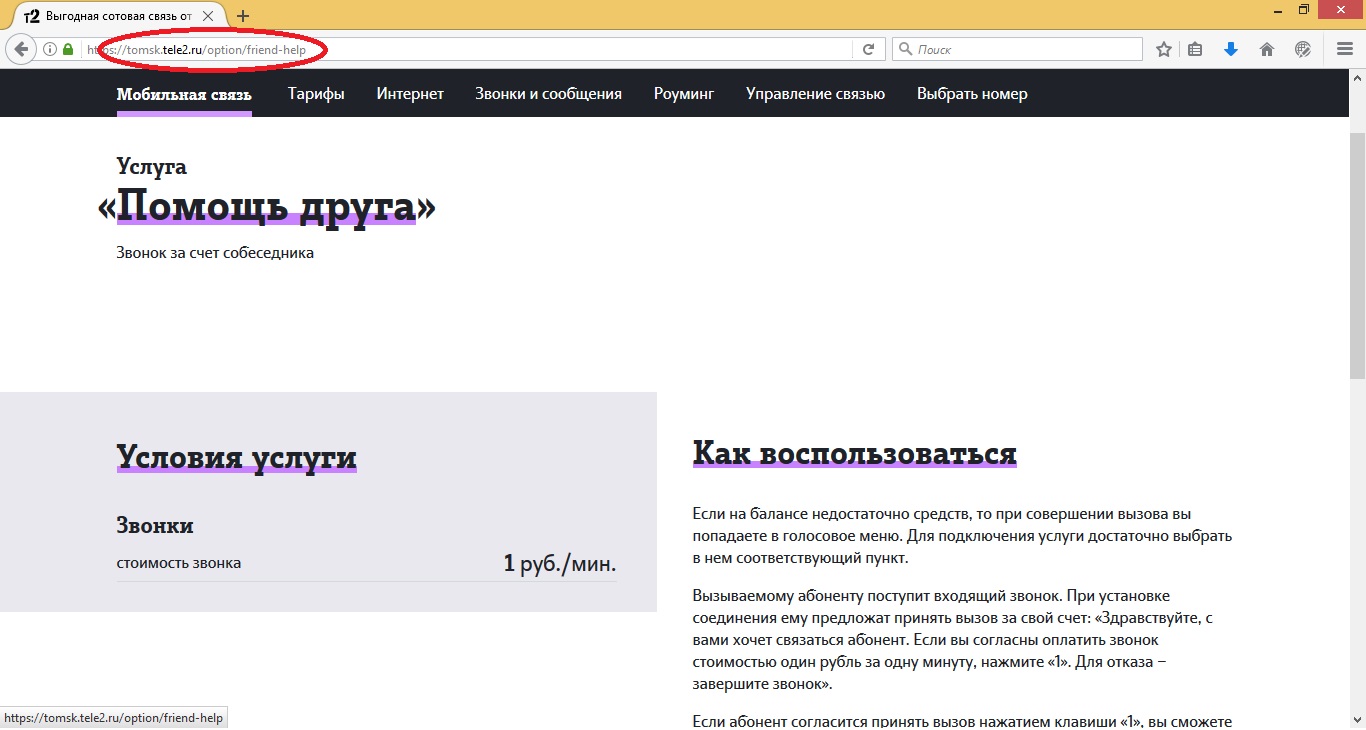Bookmark this page via the star icon
This screenshot has width=1366, height=730.
1163,48
